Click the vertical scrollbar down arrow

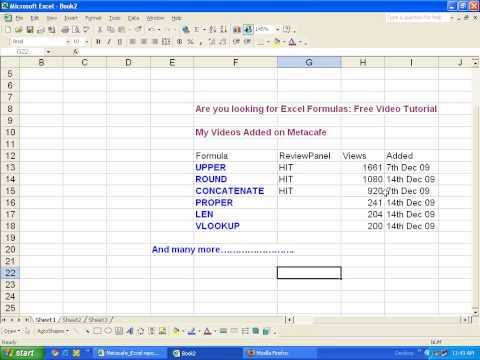(476, 312)
